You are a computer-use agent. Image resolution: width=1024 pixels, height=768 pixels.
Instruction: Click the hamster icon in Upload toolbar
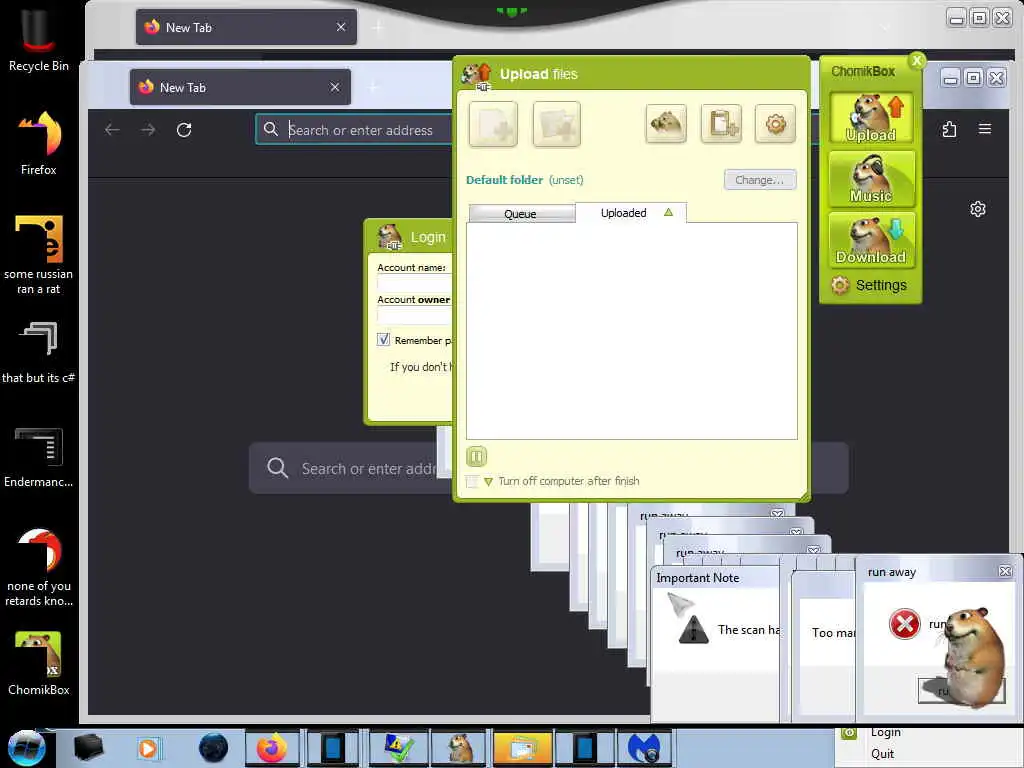tap(665, 123)
